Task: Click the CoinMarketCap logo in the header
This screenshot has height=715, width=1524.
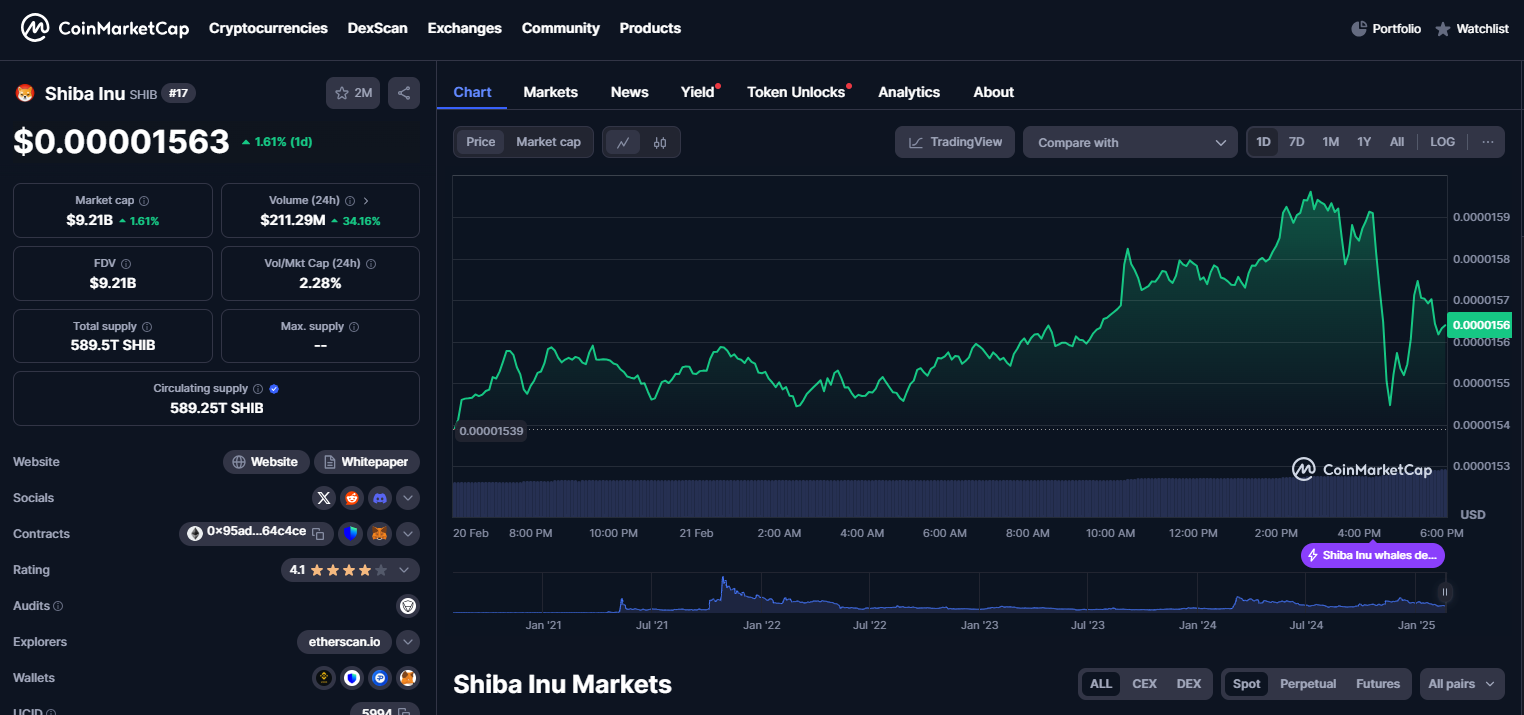Action: pyautogui.click(x=105, y=28)
